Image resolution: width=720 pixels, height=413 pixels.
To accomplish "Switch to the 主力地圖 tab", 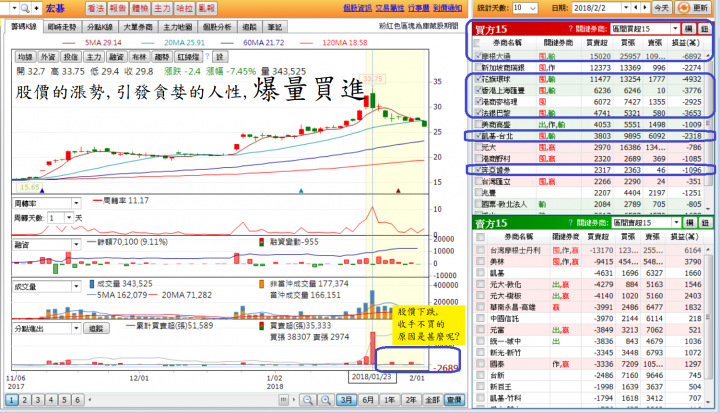I will click(x=178, y=27).
